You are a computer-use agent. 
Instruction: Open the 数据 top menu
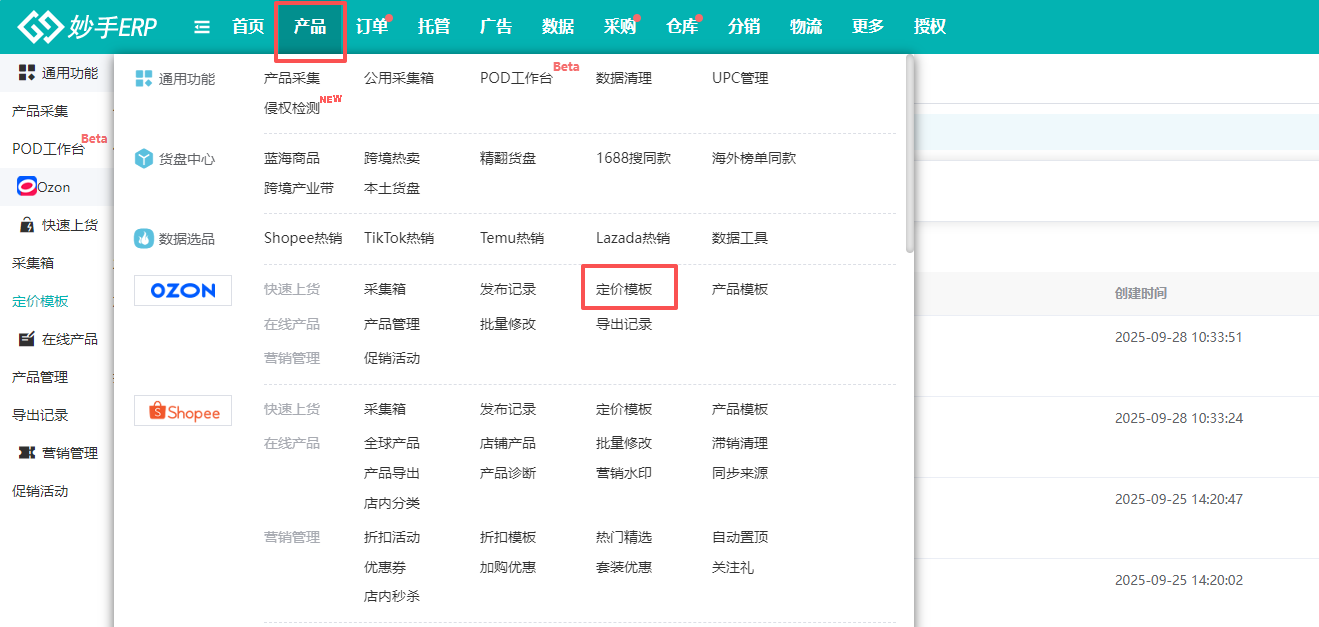pos(558,27)
